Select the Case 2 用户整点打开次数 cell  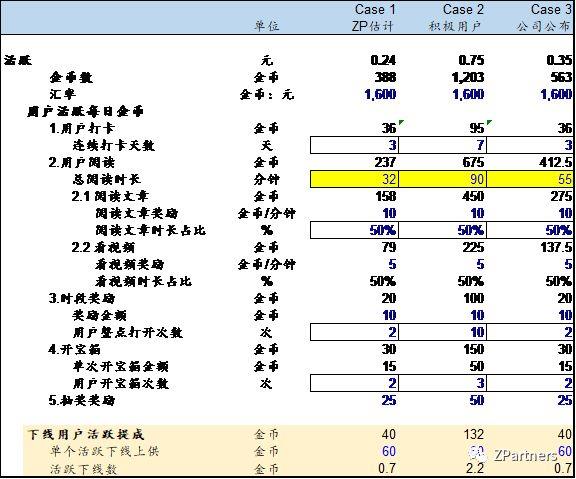[x=442, y=332]
